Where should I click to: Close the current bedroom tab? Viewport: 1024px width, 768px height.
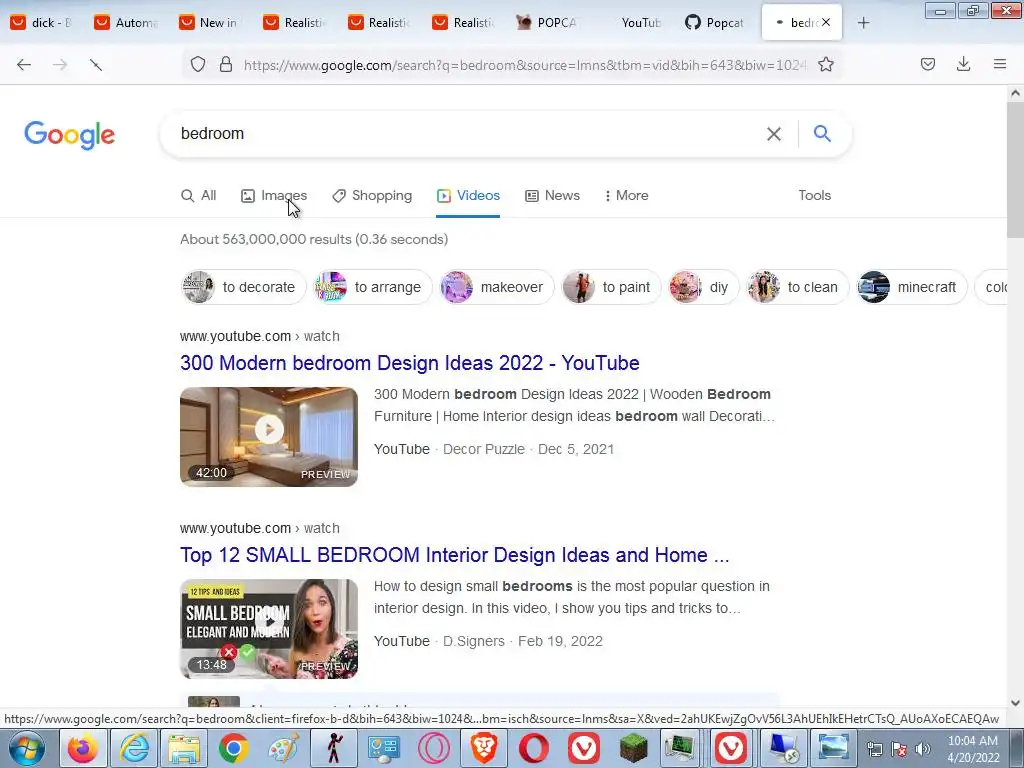point(826,22)
